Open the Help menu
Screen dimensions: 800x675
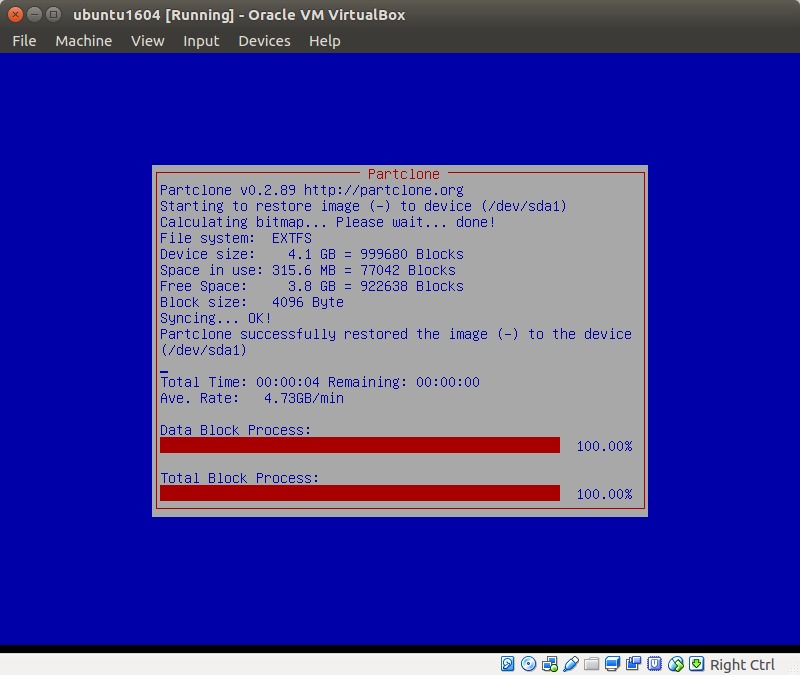[324, 41]
